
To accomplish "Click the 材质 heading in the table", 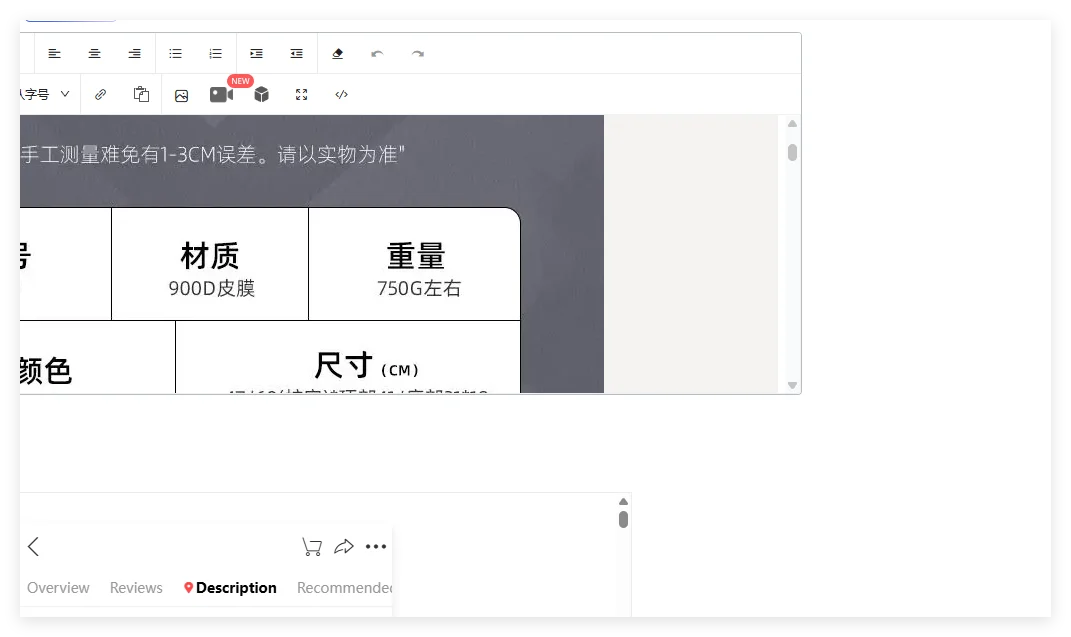I will [210, 256].
